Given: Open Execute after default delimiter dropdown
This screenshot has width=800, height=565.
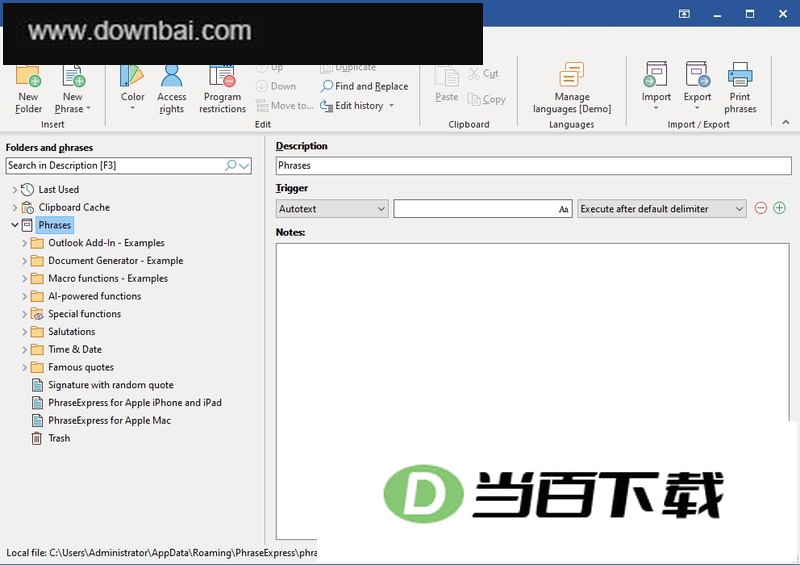Looking at the screenshot, I should [662, 209].
